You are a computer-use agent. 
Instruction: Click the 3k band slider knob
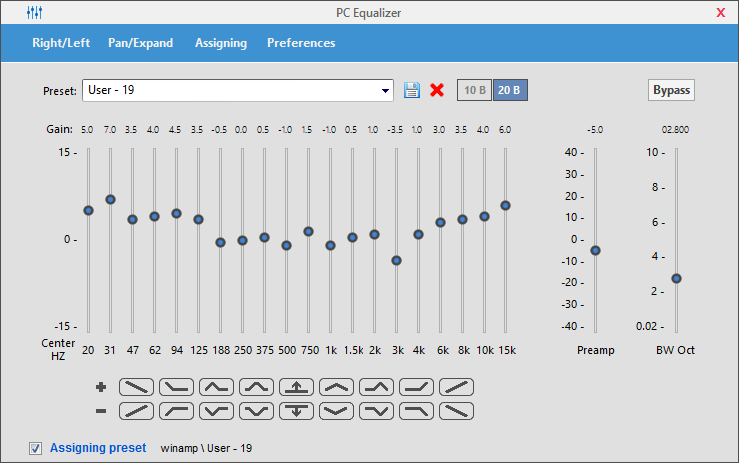pos(396,260)
